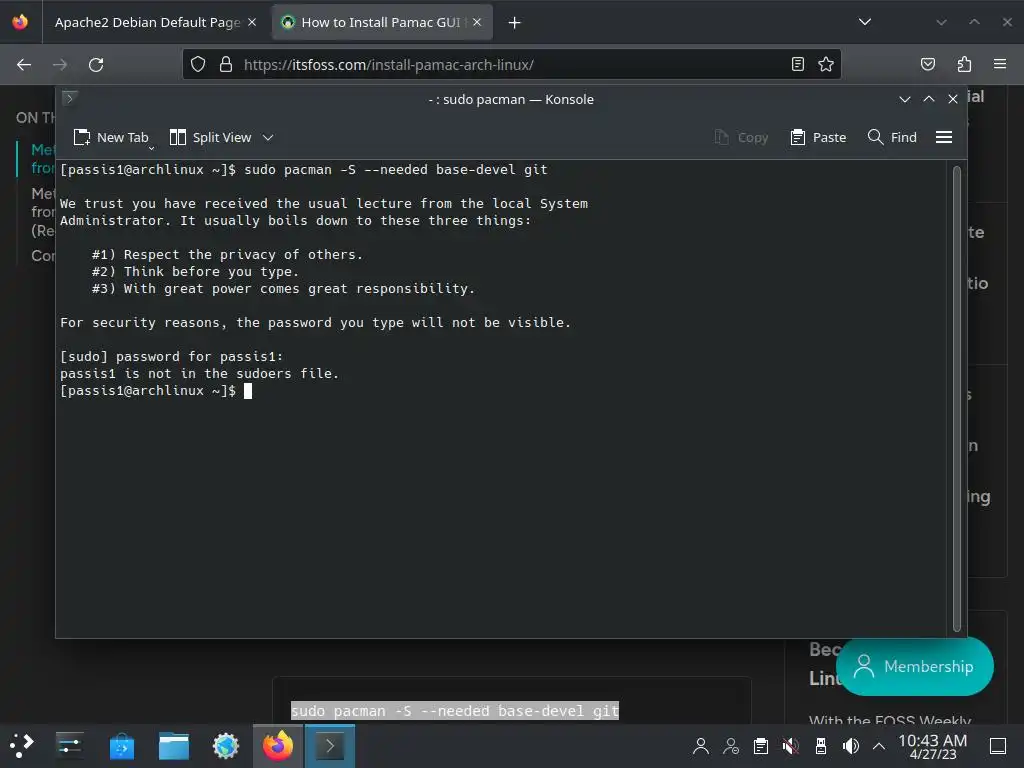The width and height of the screenshot is (1024, 768).
Task: Switch to Apache2 Debian Default Page tab
Action: [147, 22]
